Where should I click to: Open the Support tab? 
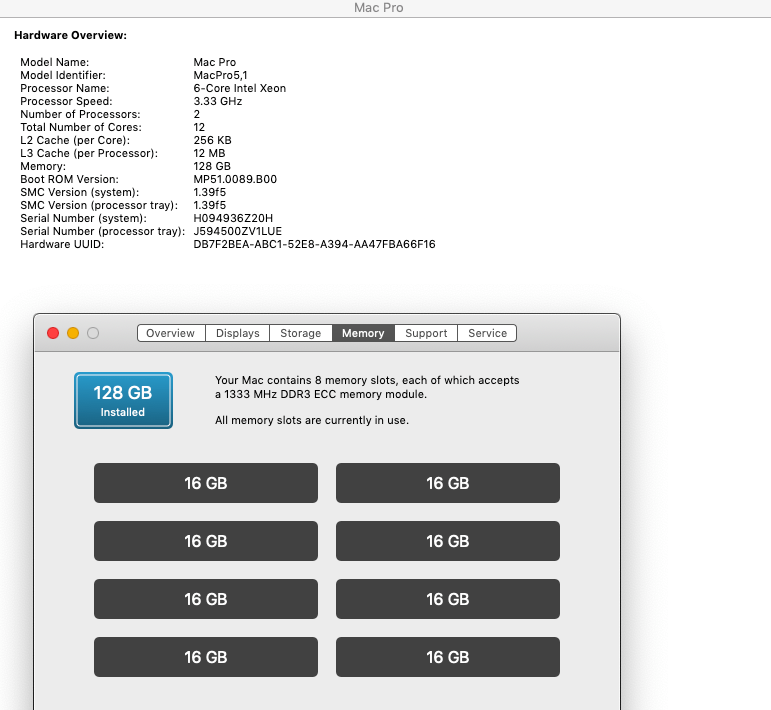pos(426,333)
